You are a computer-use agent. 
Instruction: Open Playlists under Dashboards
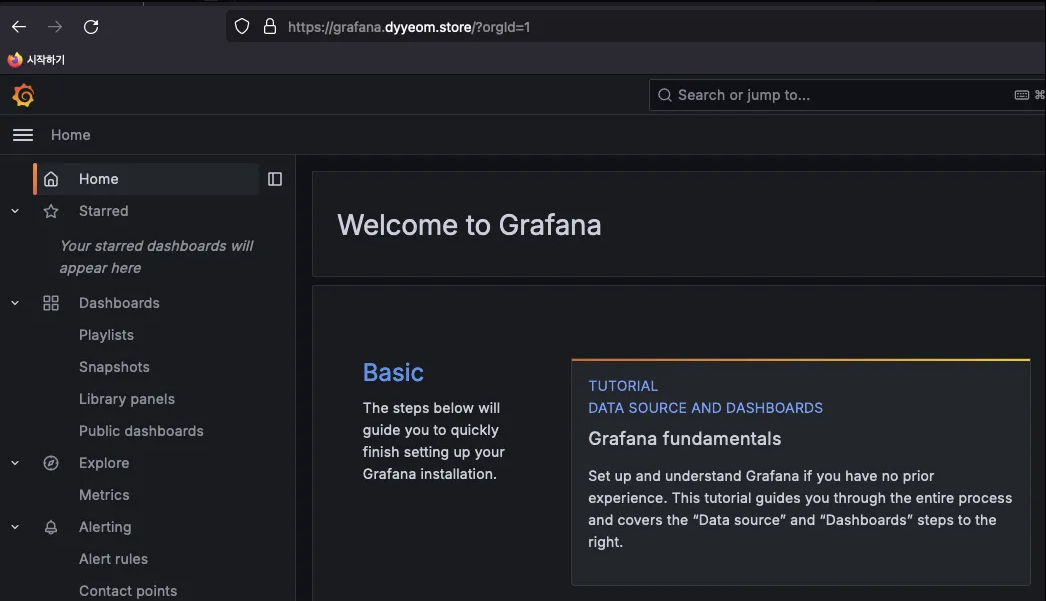point(106,335)
